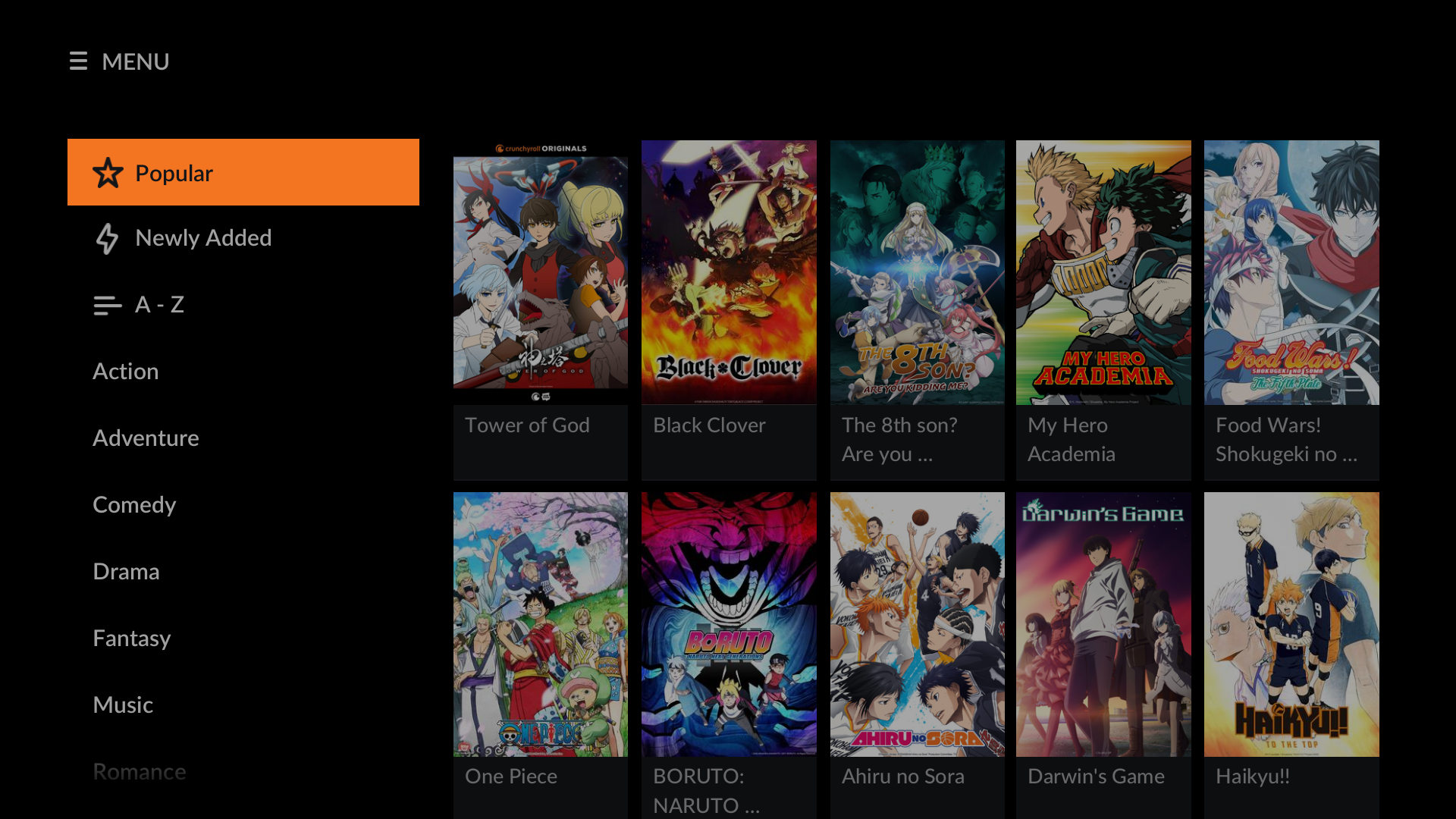Select the Action genre category
Screen dimensions: 1456x819
coord(125,370)
